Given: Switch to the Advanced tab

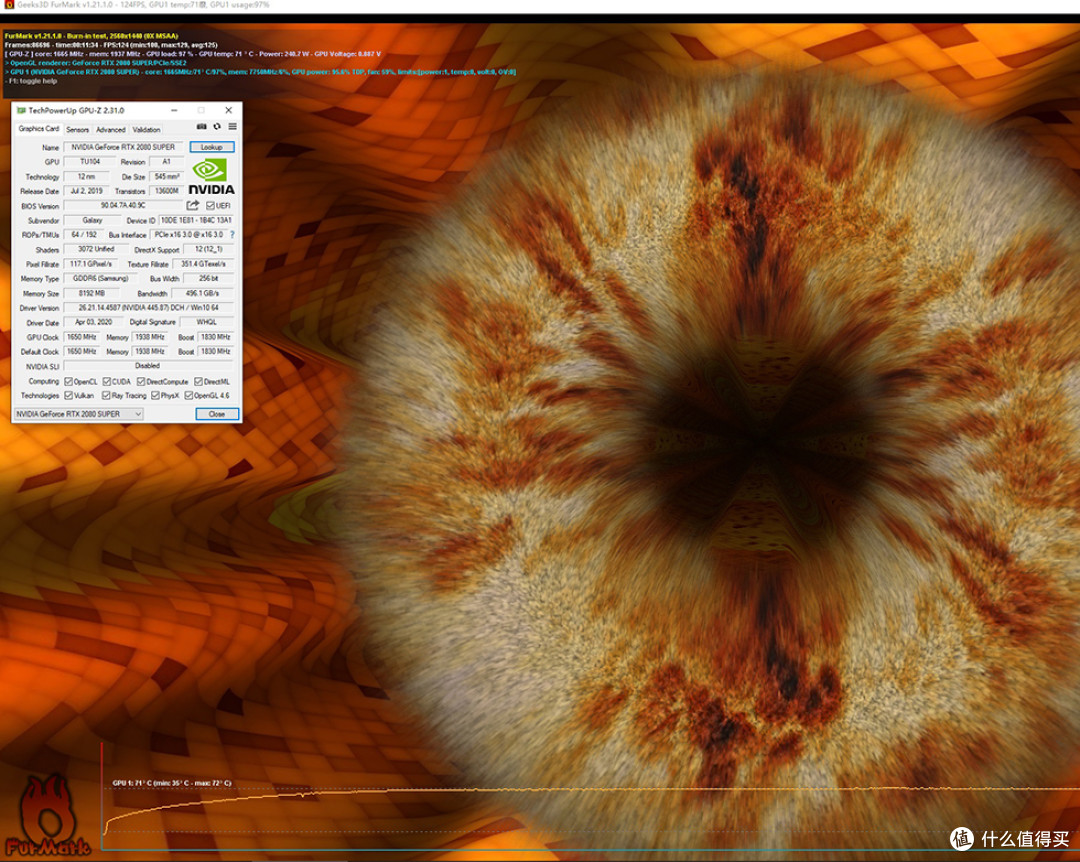Looking at the screenshot, I should tap(110, 130).
